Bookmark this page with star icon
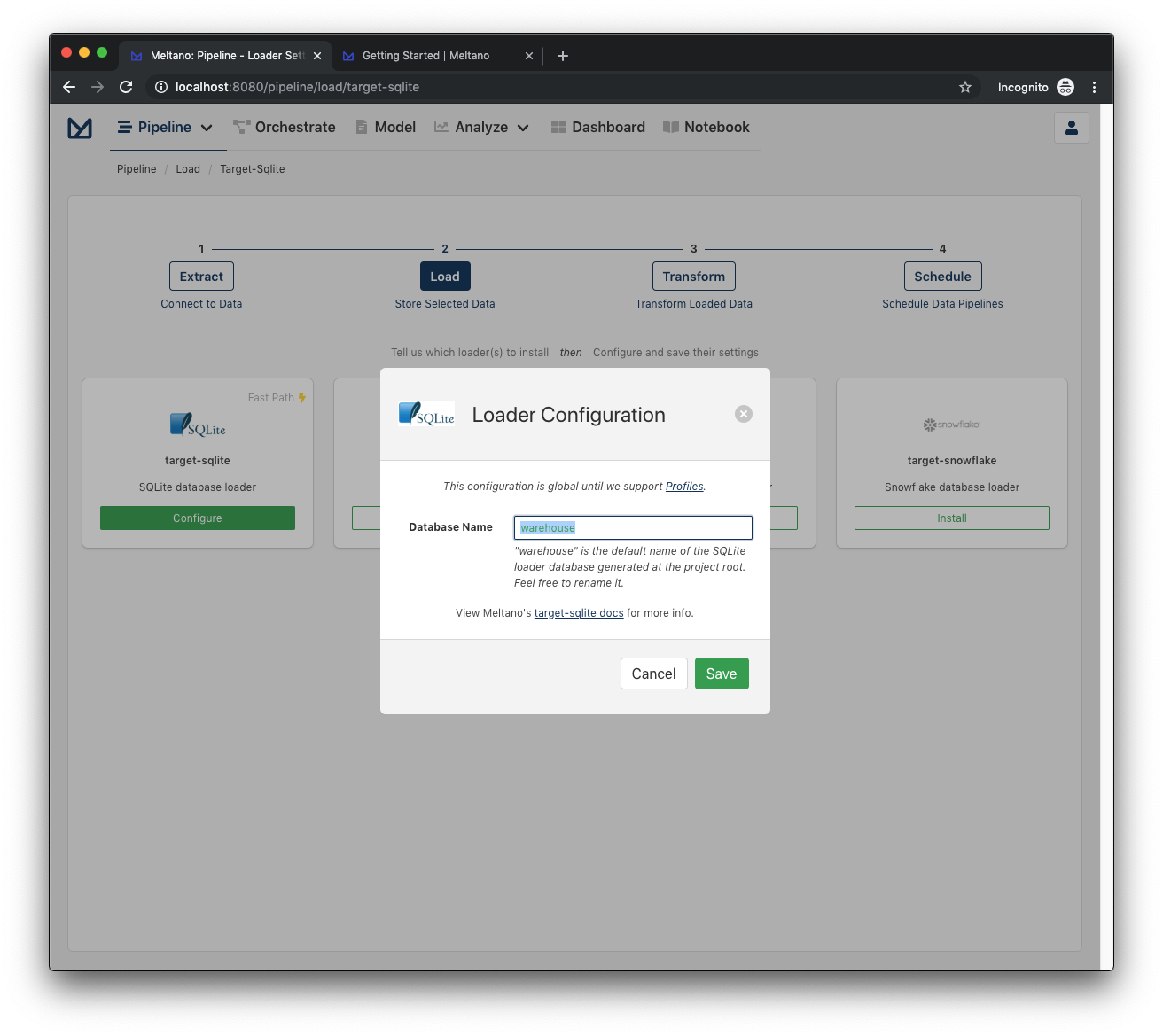 [x=965, y=87]
